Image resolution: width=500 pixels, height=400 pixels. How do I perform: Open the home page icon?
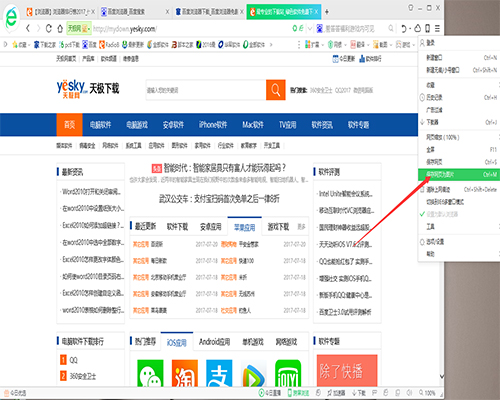click(x=60, y=29)
